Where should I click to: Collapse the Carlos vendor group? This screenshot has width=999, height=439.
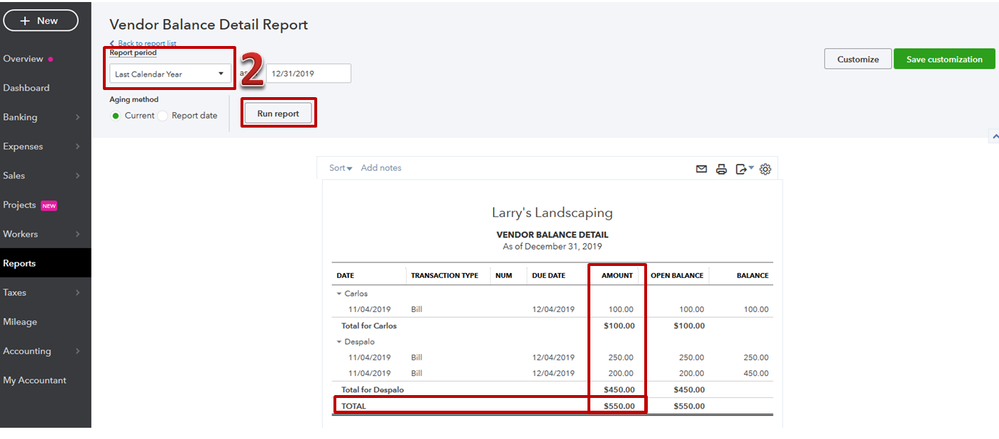point(339,294)
